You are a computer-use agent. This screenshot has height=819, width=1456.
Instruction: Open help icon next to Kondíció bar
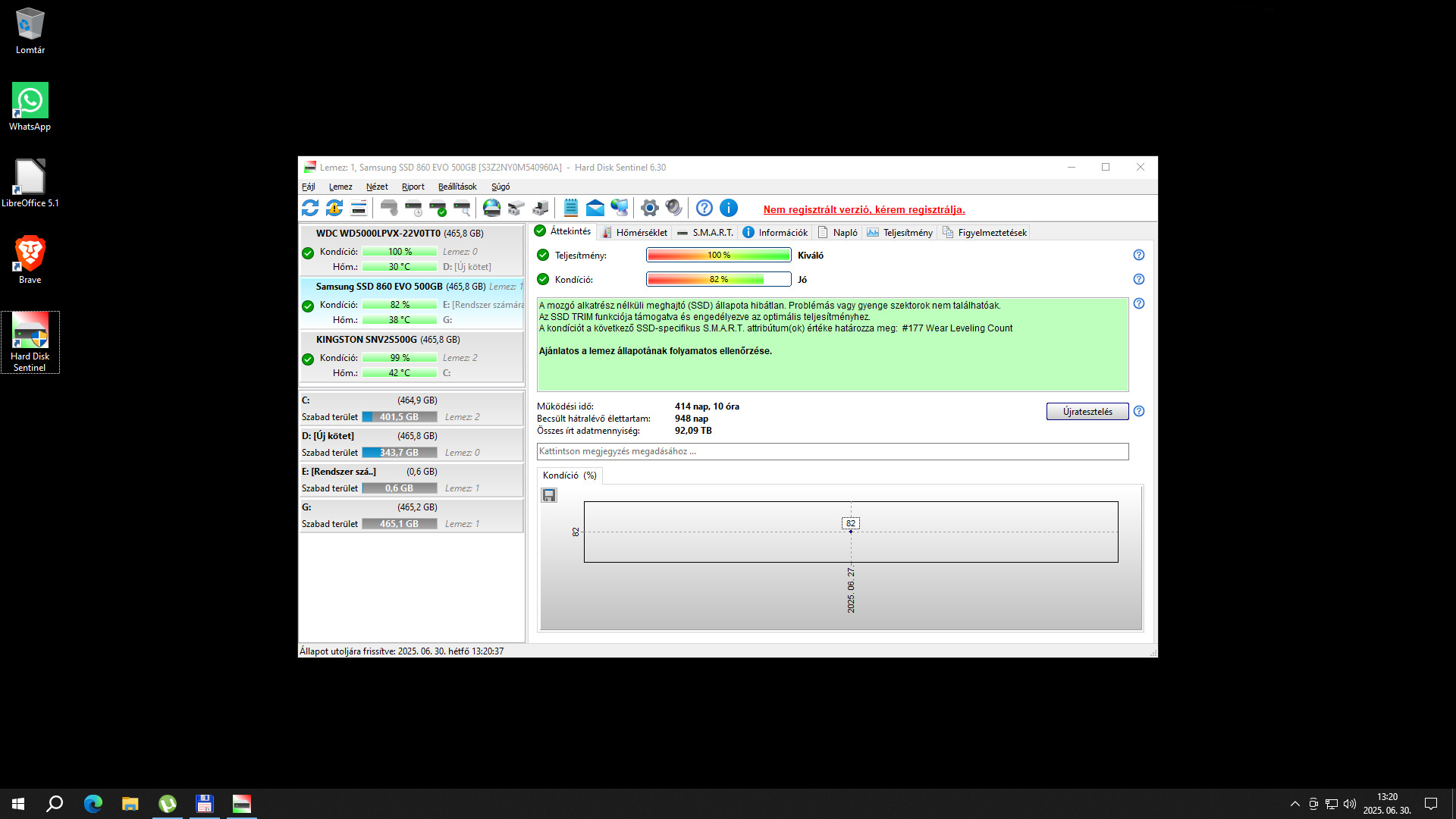point(1138,279)
